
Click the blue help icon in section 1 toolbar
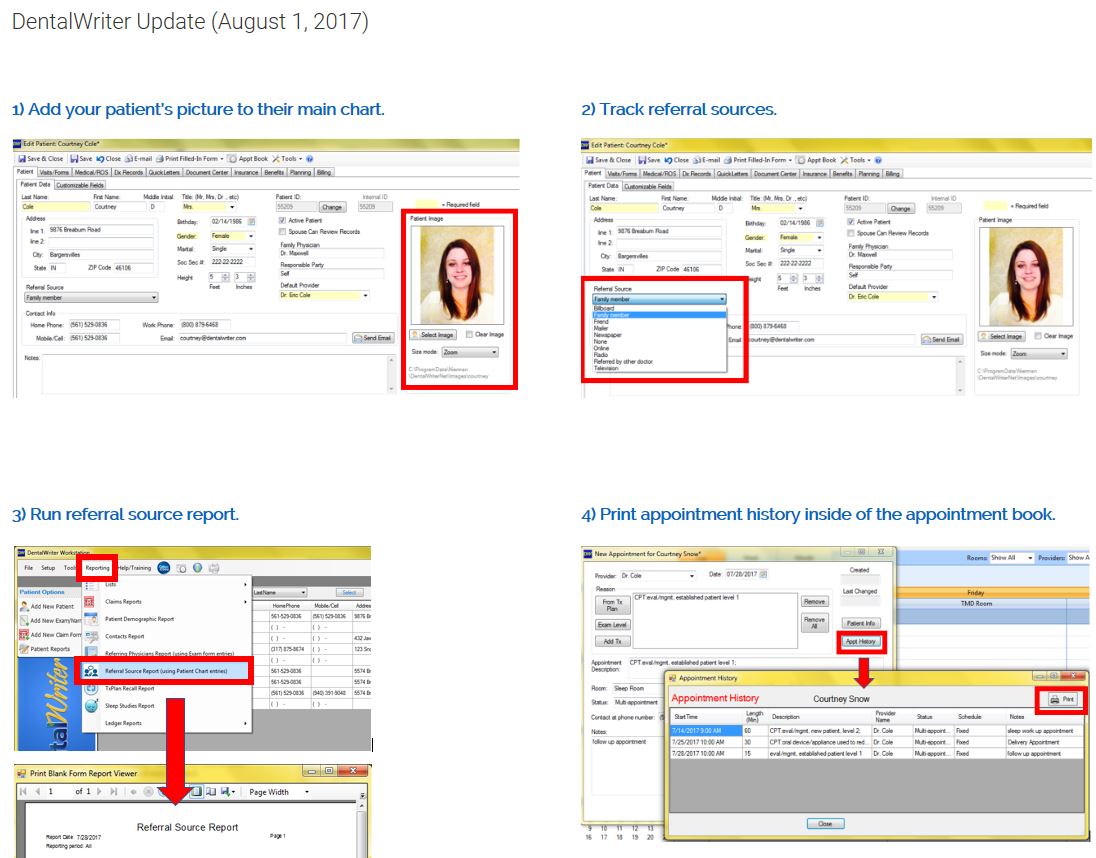pyautogui.click(x=310, y=159)
